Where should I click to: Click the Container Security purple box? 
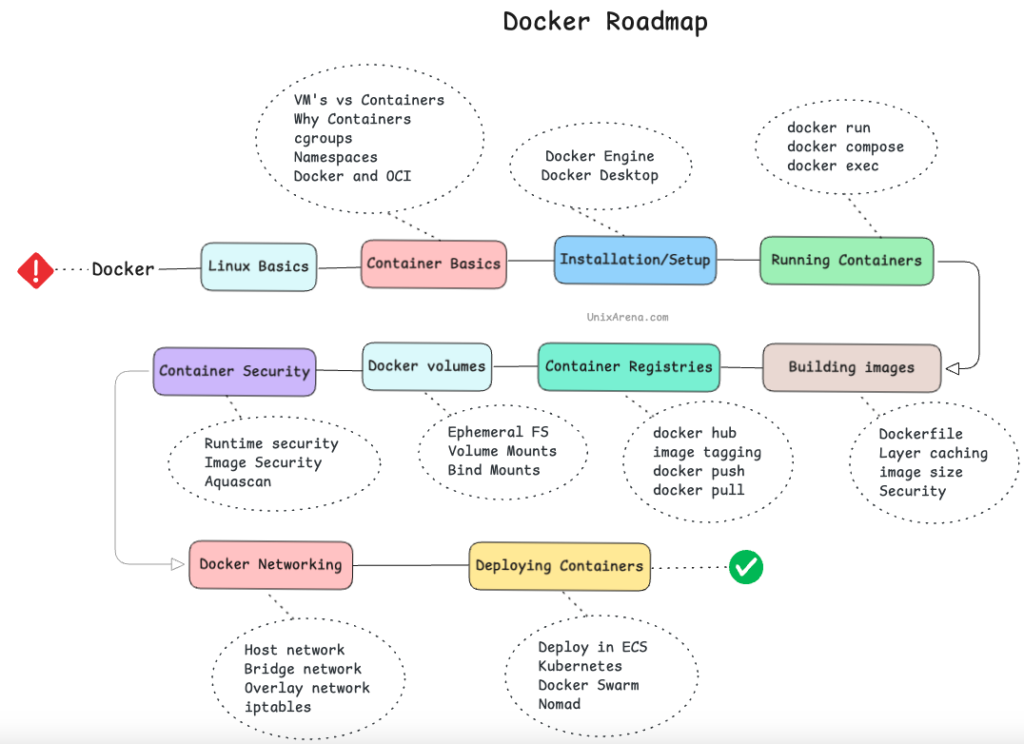pos(234,372)
